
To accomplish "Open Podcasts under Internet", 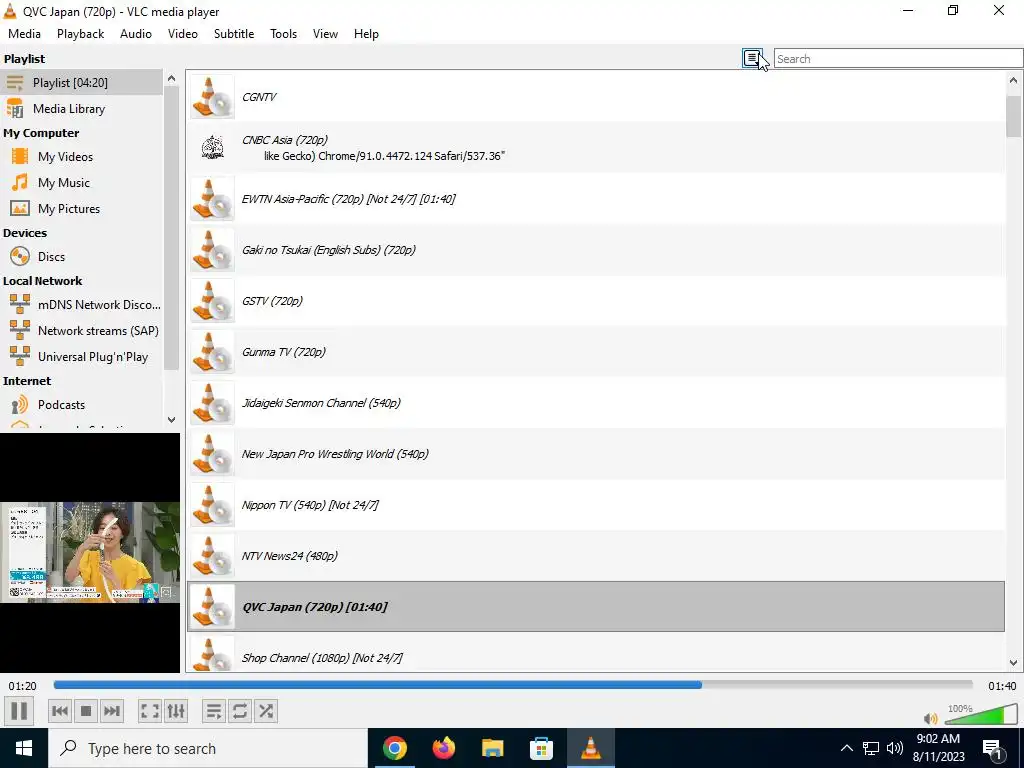I will click(81, 405).
